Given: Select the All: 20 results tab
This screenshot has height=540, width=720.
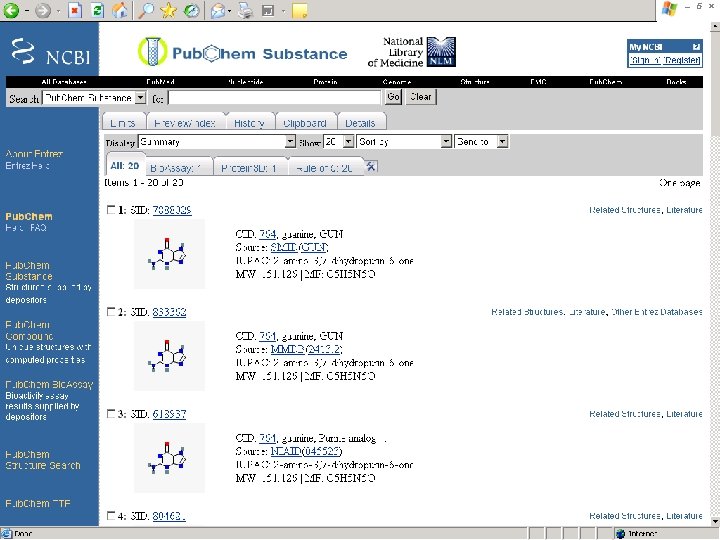Looking at the screenshot, I should coord(124,166).
